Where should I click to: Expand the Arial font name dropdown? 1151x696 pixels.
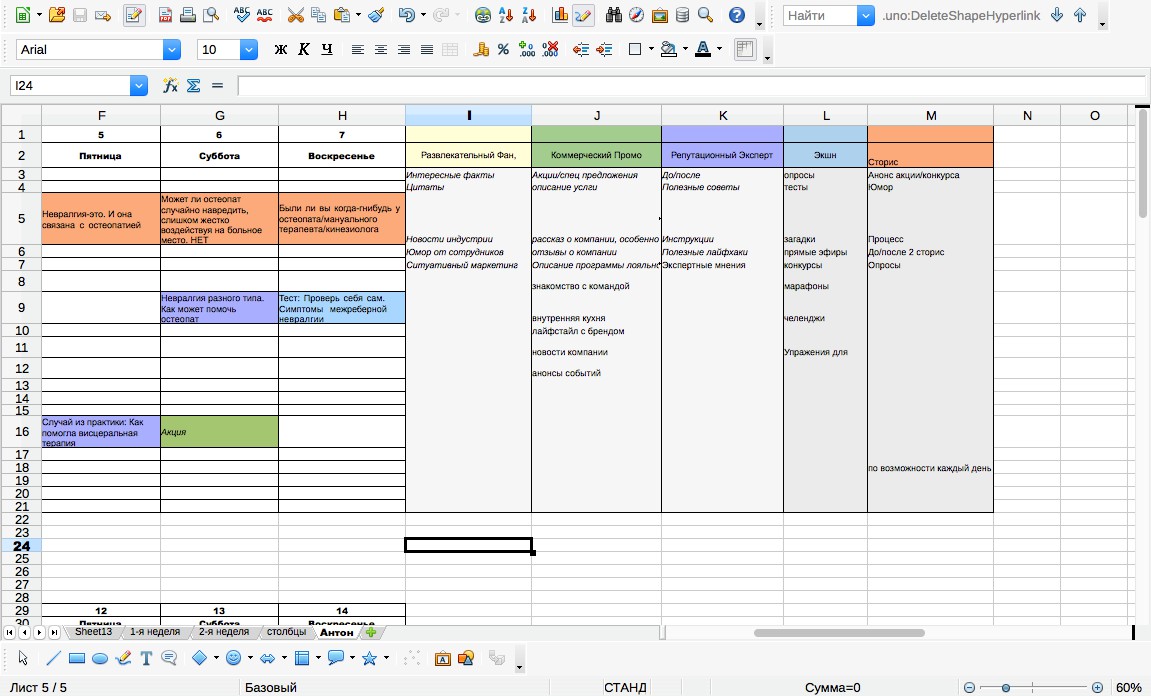[x=172, y=49]
